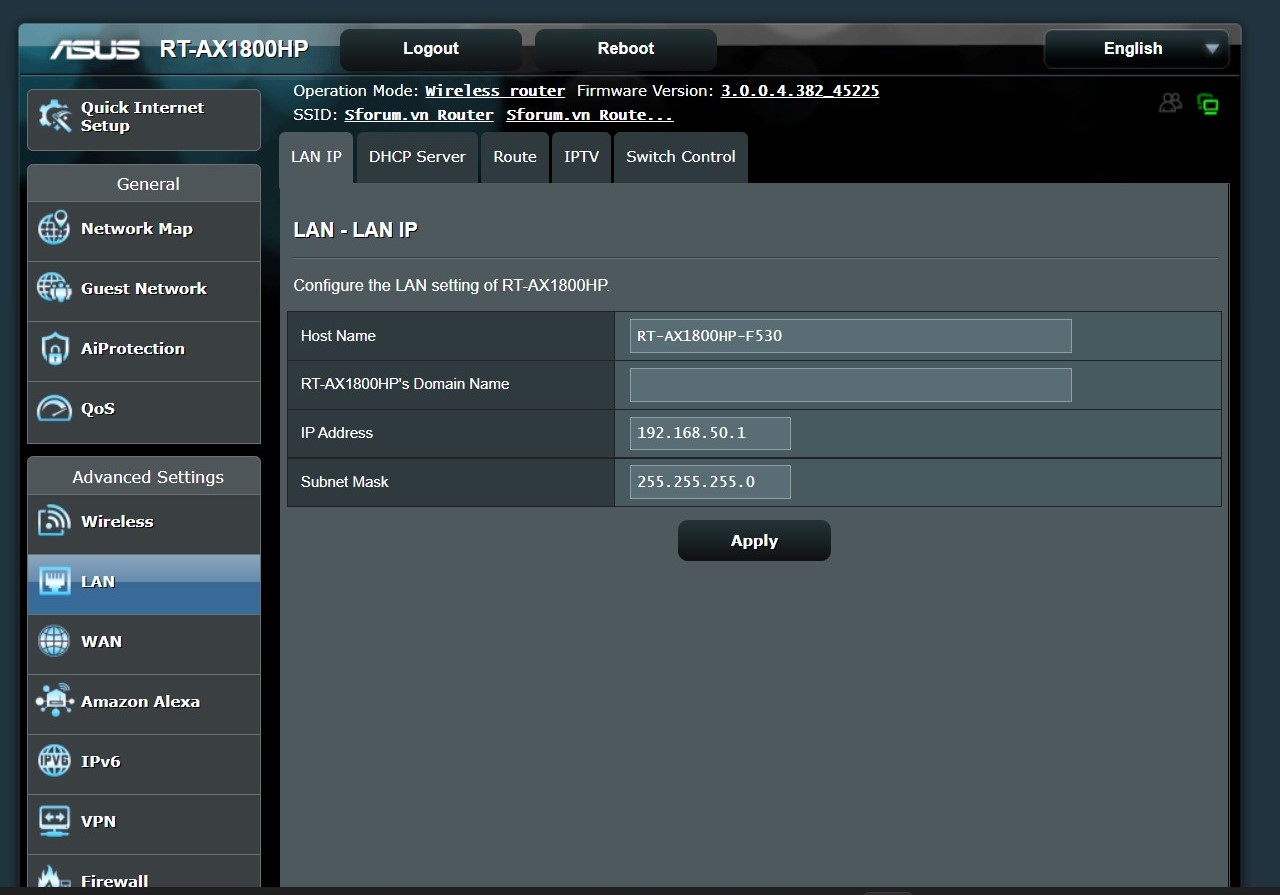Image resolution: width=1280 pixels, height=895 pixels.
Task: Click the ASUS logo
Action: 95,49
